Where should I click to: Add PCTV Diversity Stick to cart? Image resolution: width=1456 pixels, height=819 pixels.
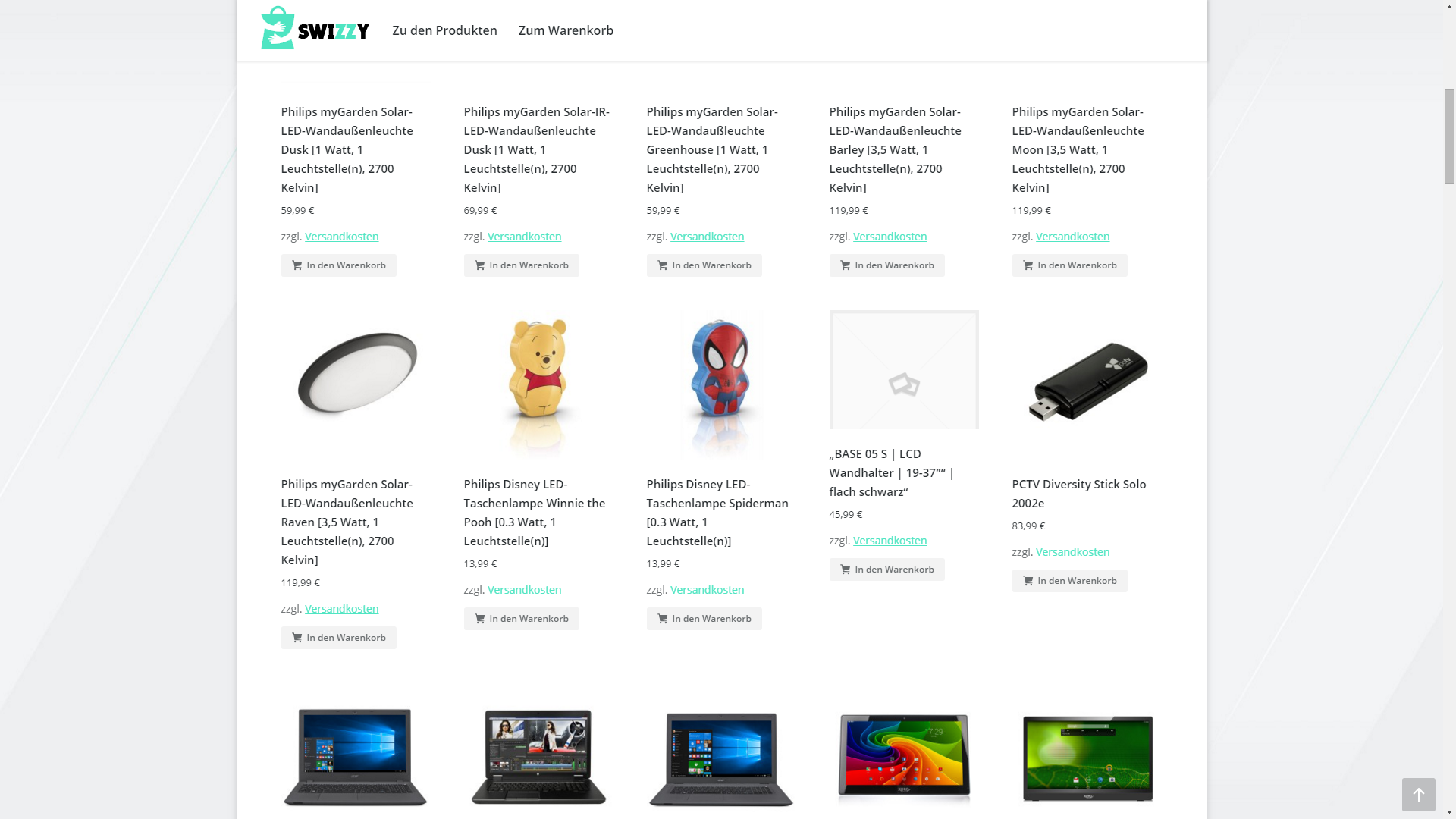point(1069,581)
